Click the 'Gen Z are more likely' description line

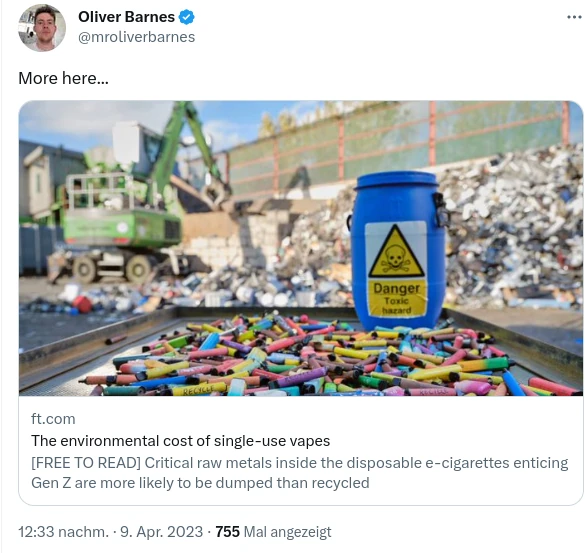tap(200, 483)
